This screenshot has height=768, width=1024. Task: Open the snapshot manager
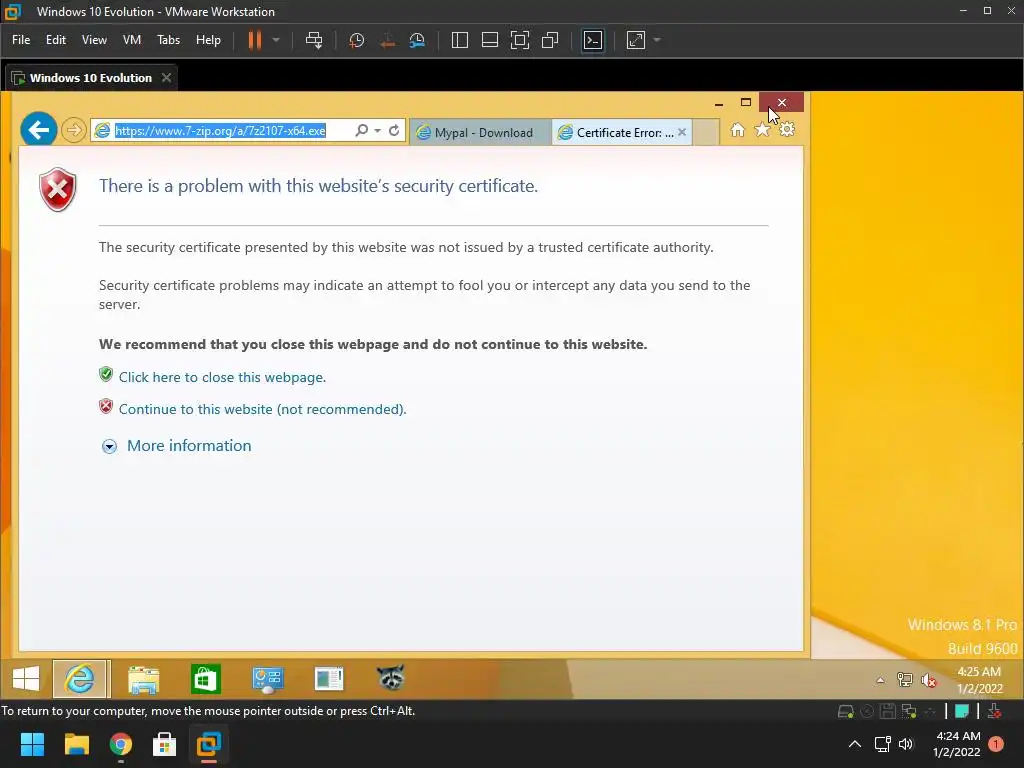pos(417,40)
